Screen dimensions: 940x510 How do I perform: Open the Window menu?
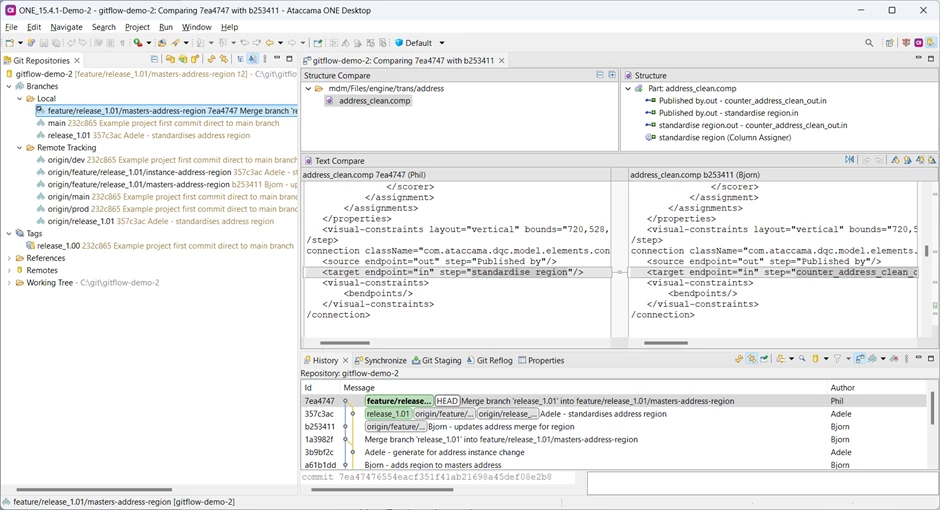point(197,27)
